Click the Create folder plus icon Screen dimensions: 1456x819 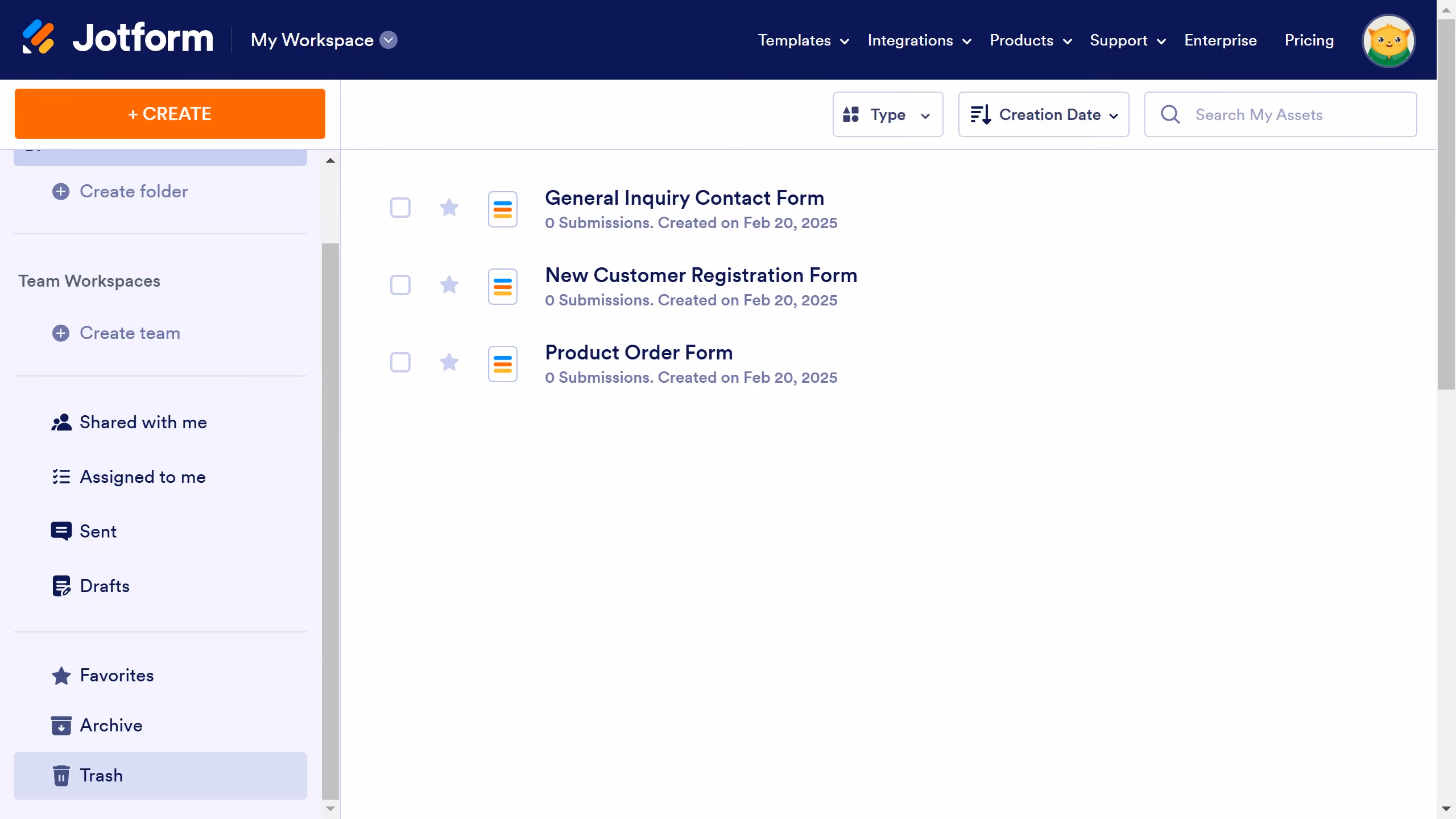[61, 192]
